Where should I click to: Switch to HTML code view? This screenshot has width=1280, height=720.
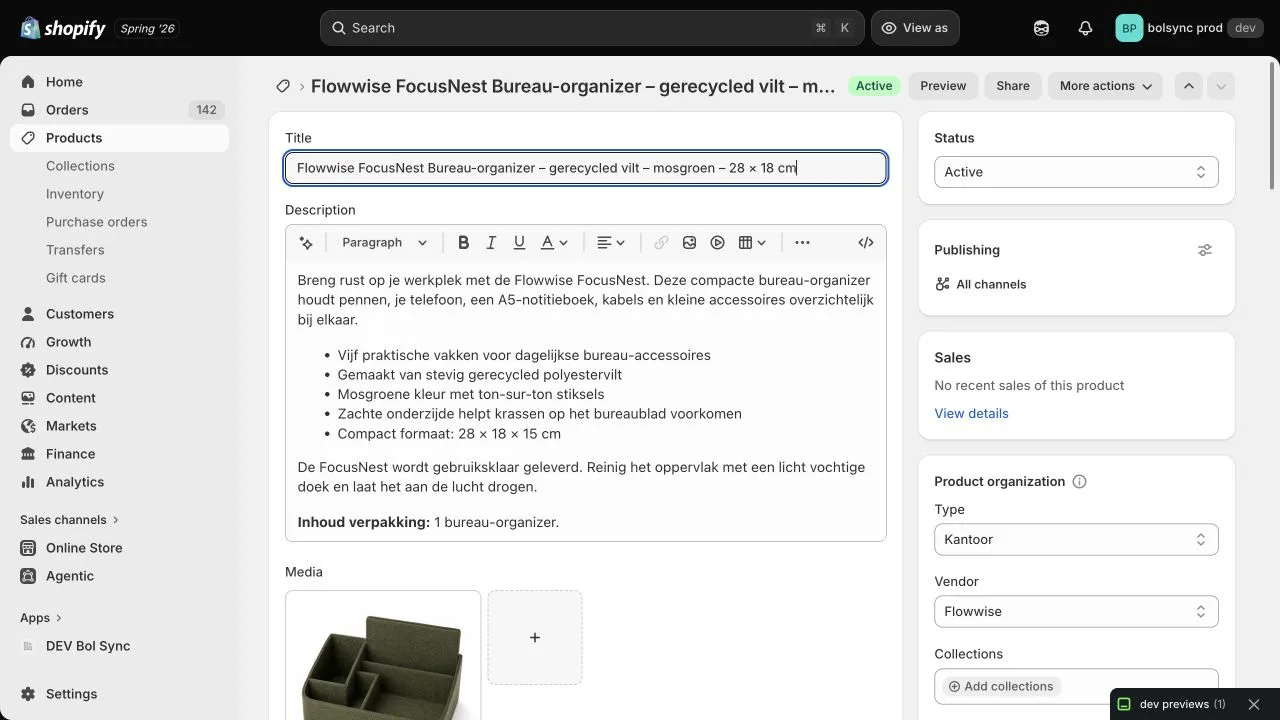tap(866, 242)
